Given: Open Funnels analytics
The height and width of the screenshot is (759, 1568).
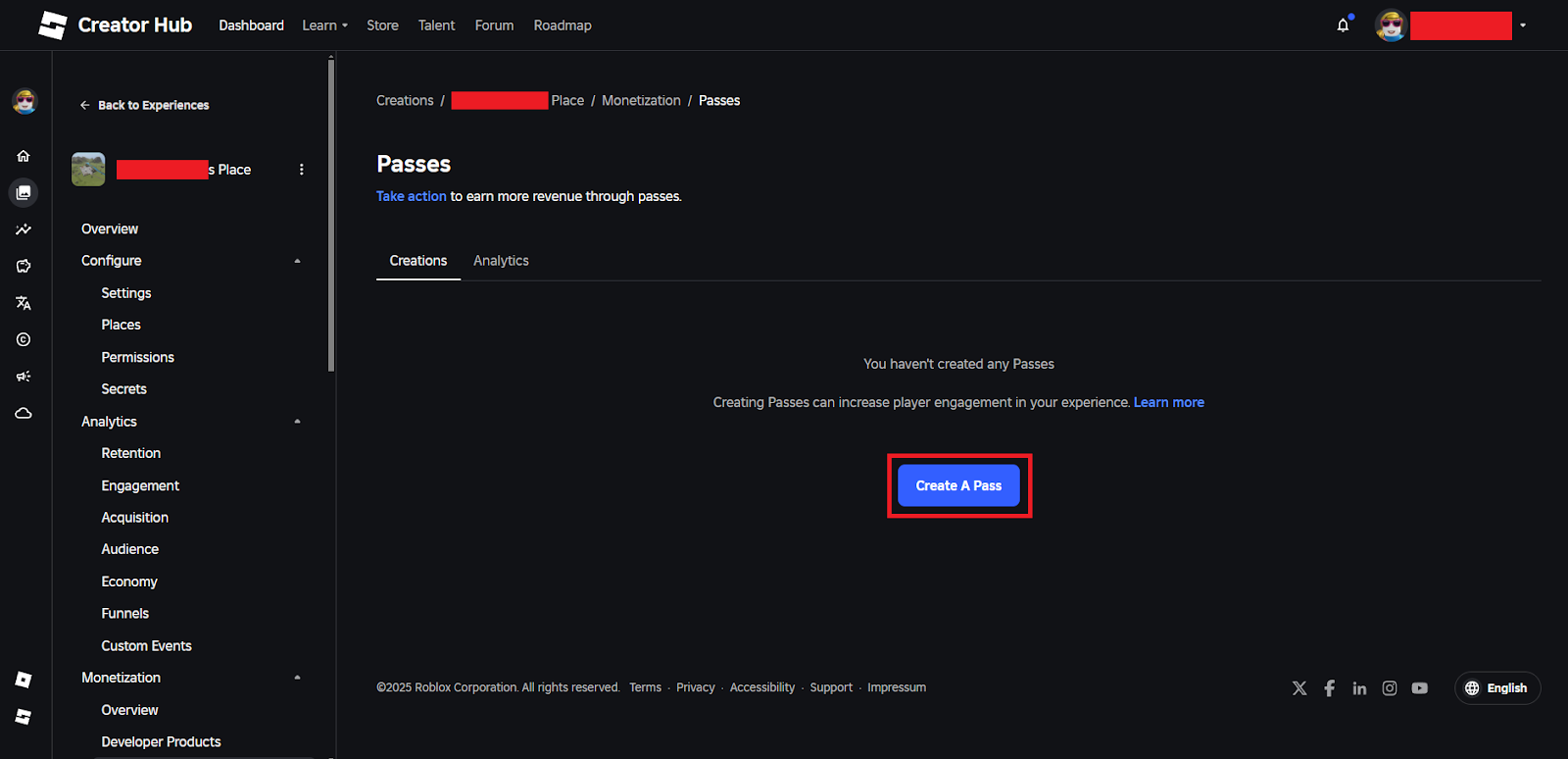Looking at the screenshot, I should 125,614.
